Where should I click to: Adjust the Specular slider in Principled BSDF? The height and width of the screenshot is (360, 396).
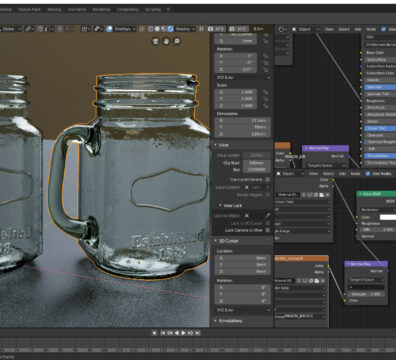click(x=380, y=87)
